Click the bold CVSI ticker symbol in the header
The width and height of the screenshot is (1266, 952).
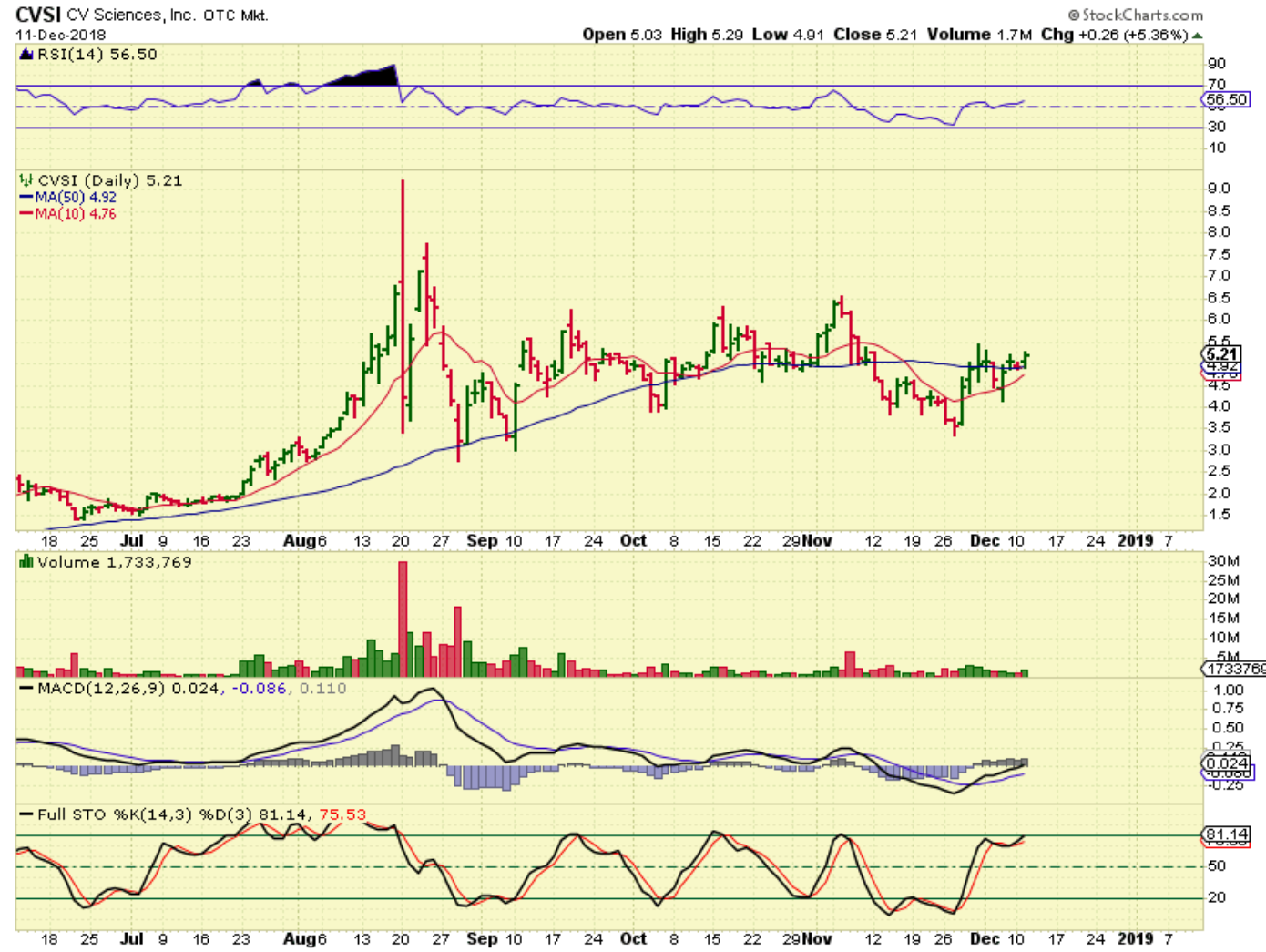(38, 15)
